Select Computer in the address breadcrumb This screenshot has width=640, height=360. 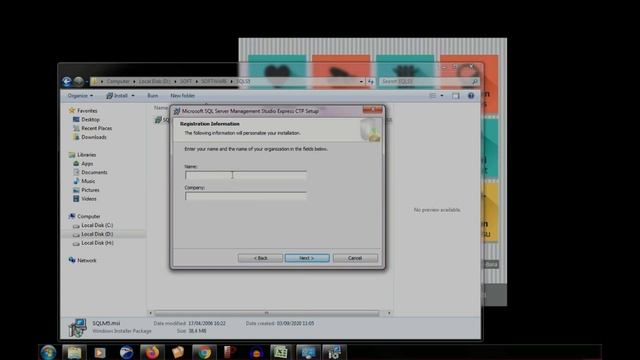(118, 82)
